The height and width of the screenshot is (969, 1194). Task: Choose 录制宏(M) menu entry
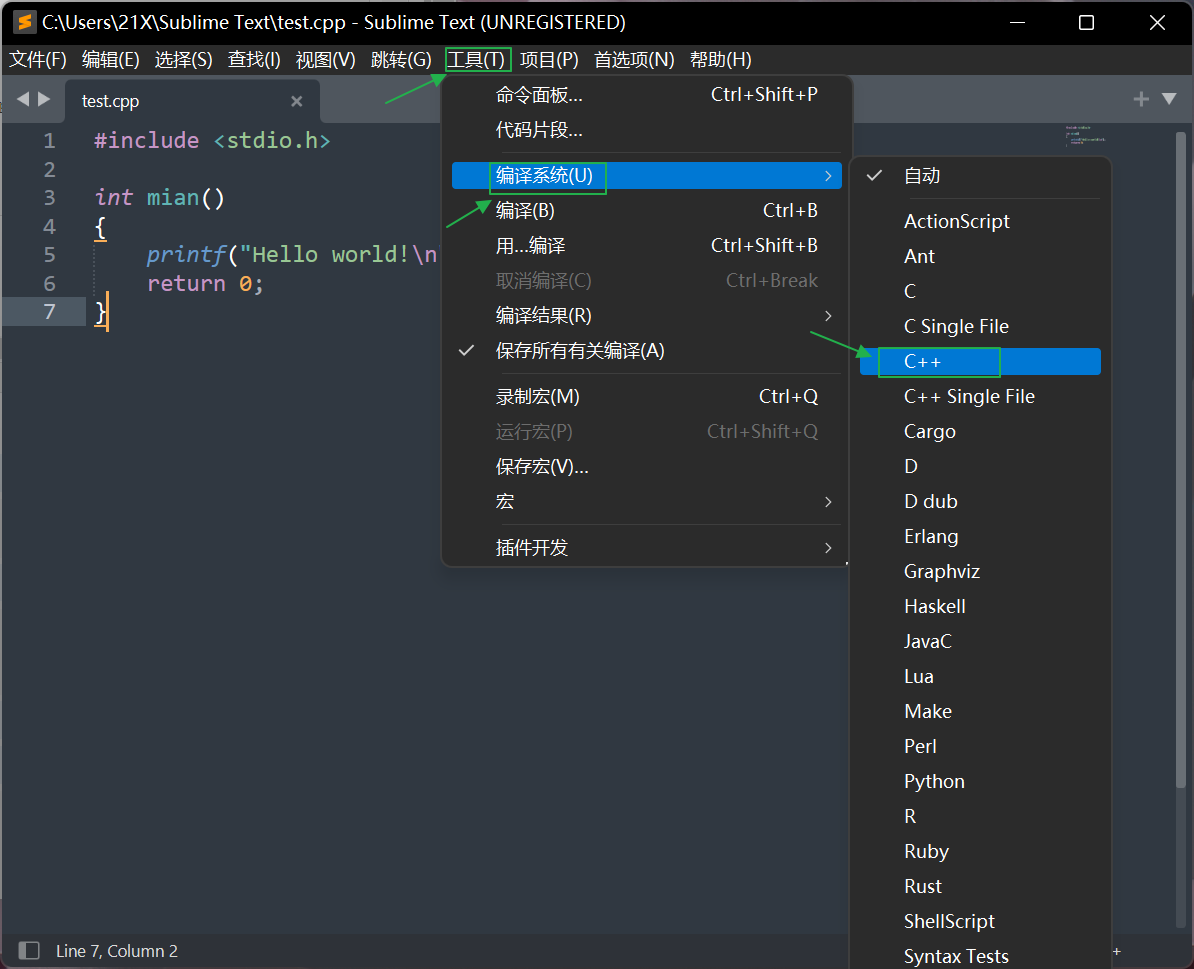[x=646, y=397]
